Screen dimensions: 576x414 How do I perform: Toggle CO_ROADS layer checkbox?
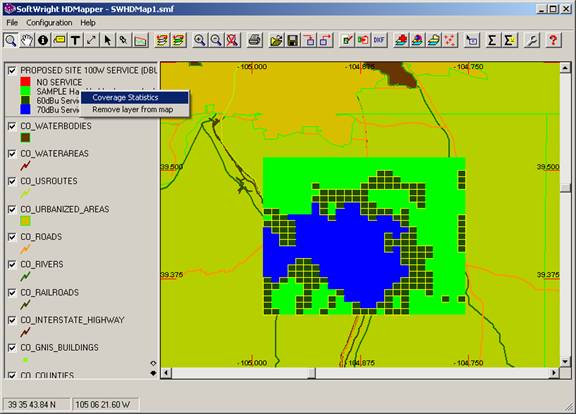pos(12,237)
